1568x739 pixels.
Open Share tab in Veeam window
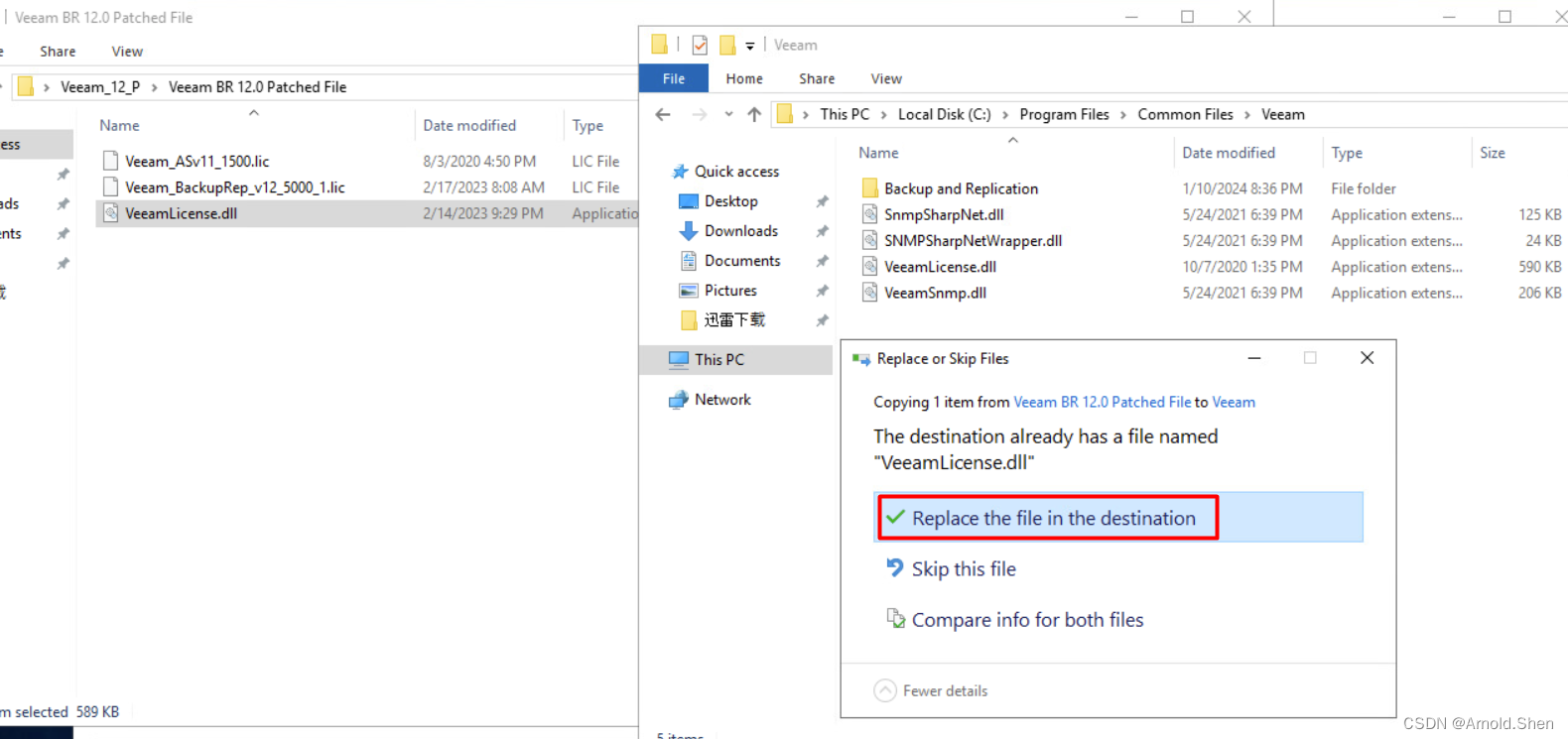817,78
